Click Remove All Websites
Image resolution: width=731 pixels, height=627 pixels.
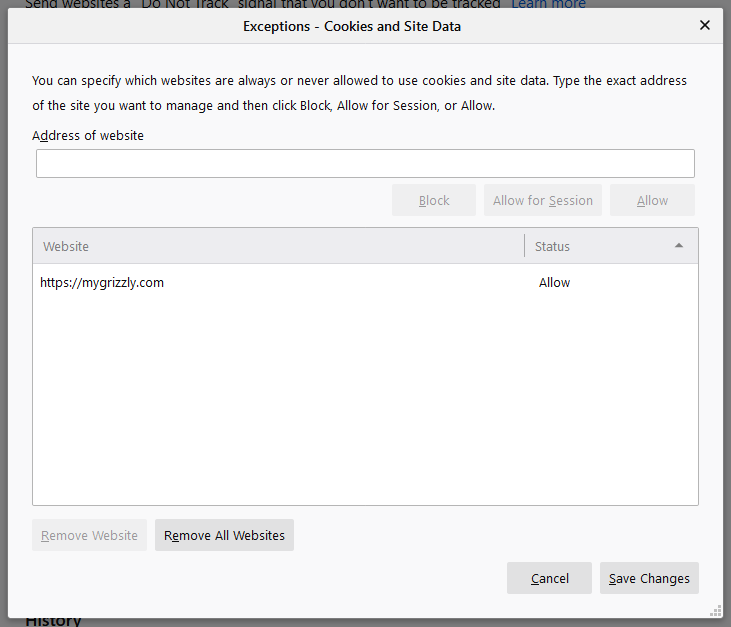tap(224, 535)
